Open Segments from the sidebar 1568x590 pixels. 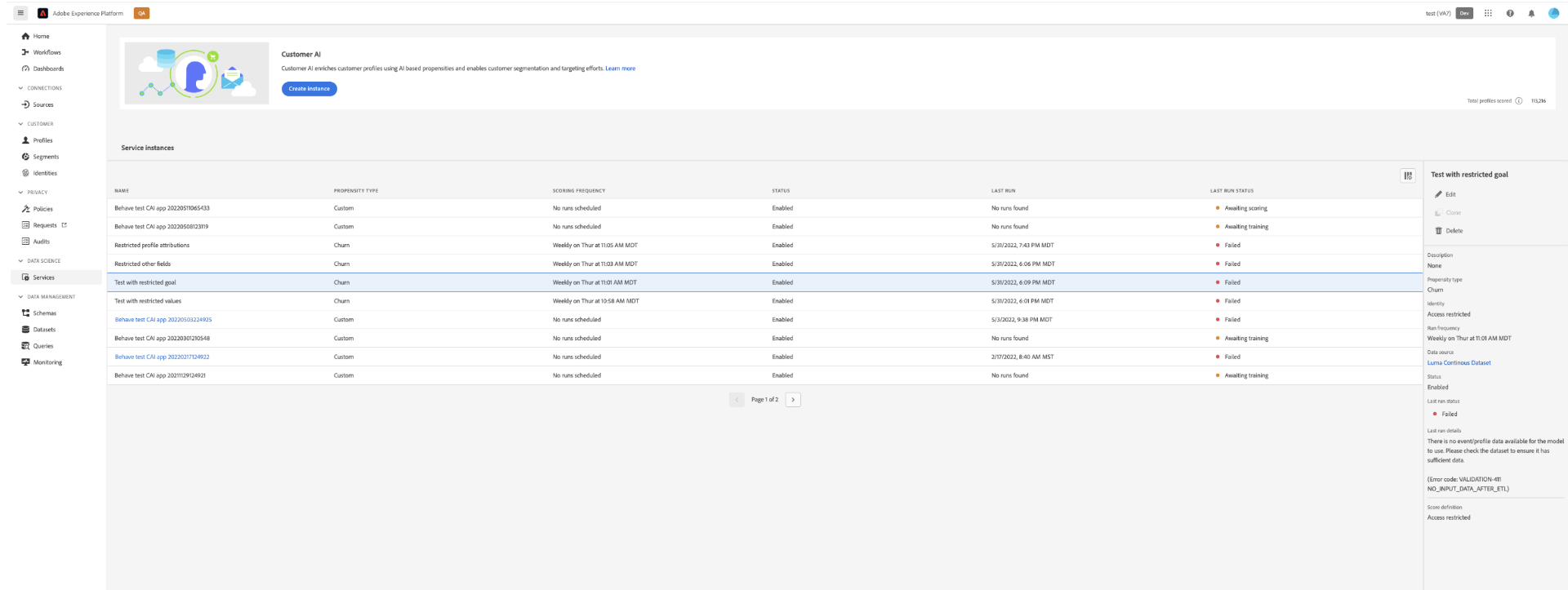pyautogui.click(x=46, y=157)
